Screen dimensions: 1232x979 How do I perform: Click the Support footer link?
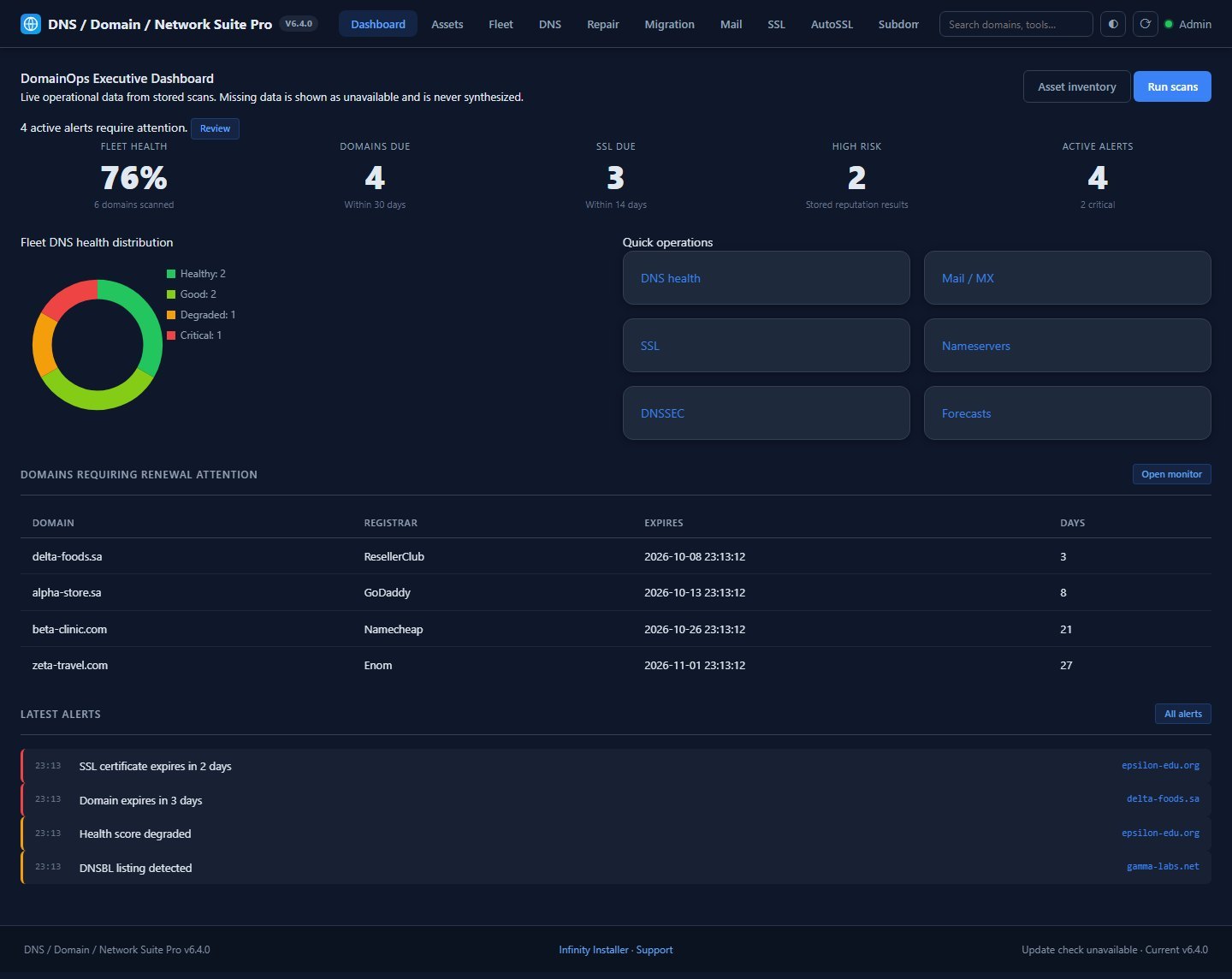[654, 950]
